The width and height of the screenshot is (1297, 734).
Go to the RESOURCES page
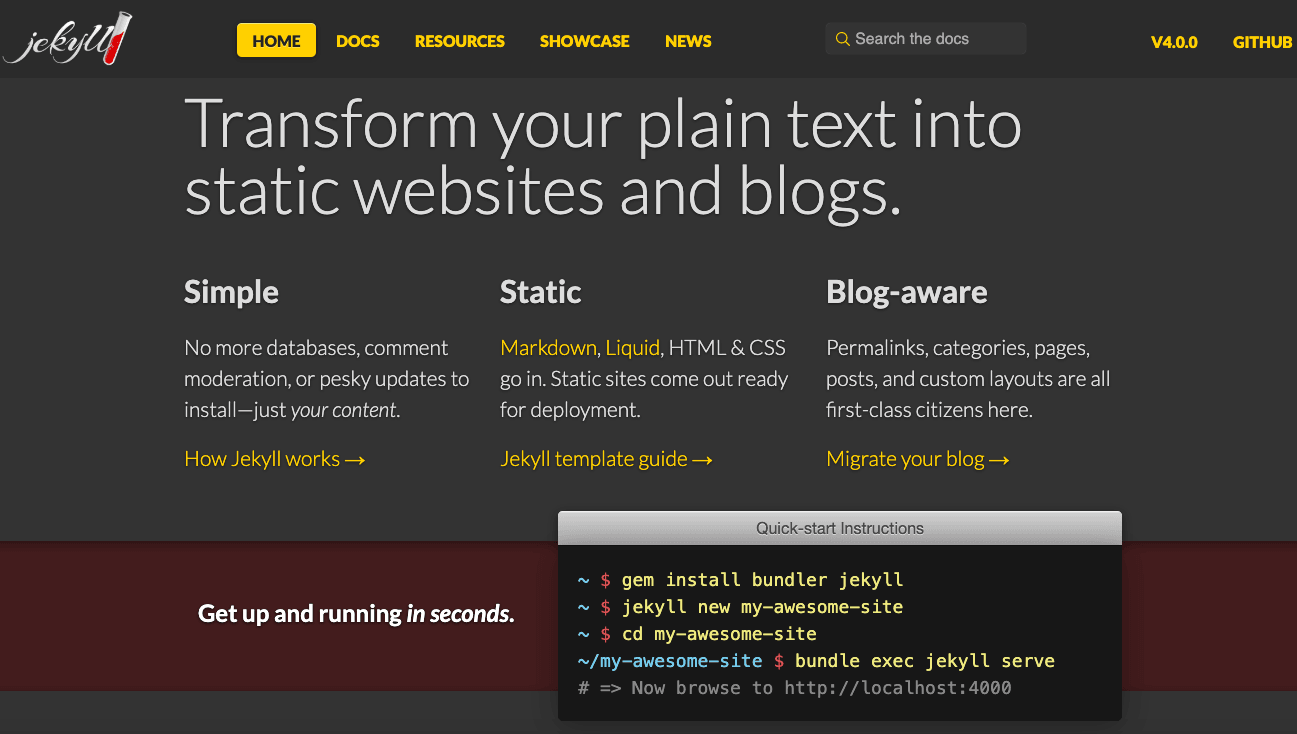460,41
